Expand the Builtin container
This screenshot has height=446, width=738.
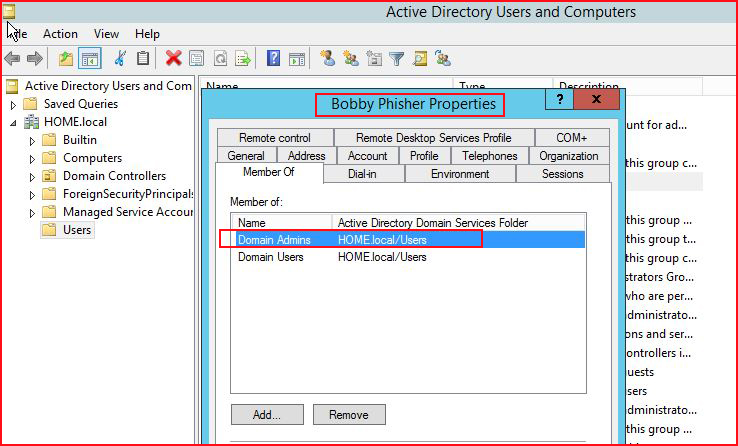(32, 141)
